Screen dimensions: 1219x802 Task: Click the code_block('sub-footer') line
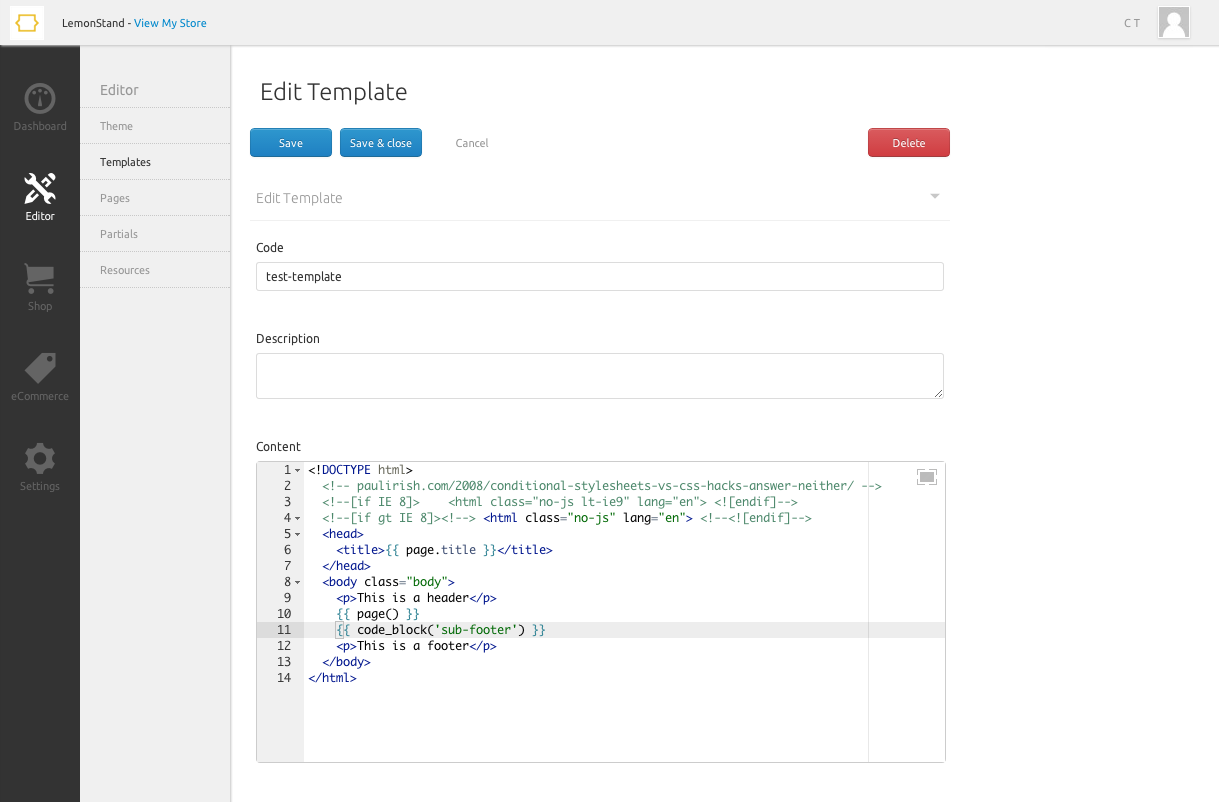pos(441,630)
